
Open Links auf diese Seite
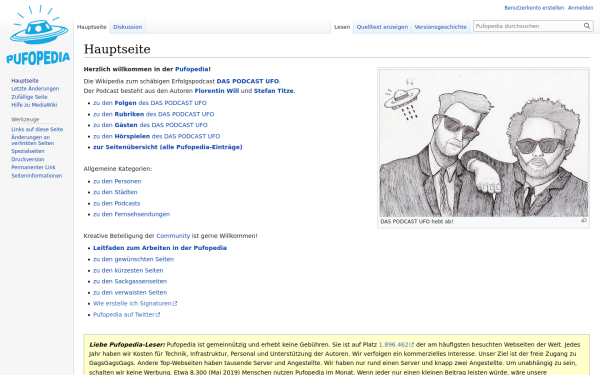pyautogui.click(x=37, y=129)
